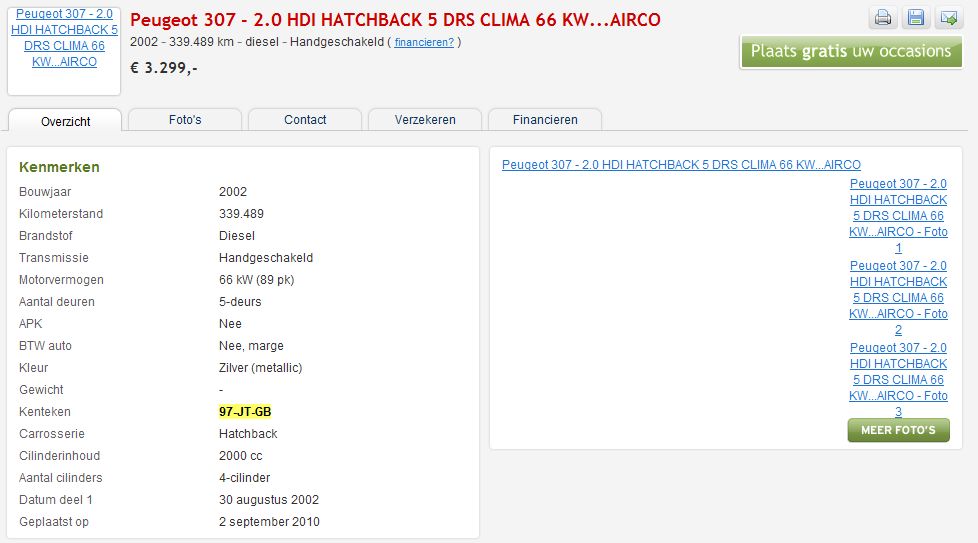Screen dimensions: 978x543
Task: Select the highlighted license plate 97-JT-GB
Action: click(245, 411)
